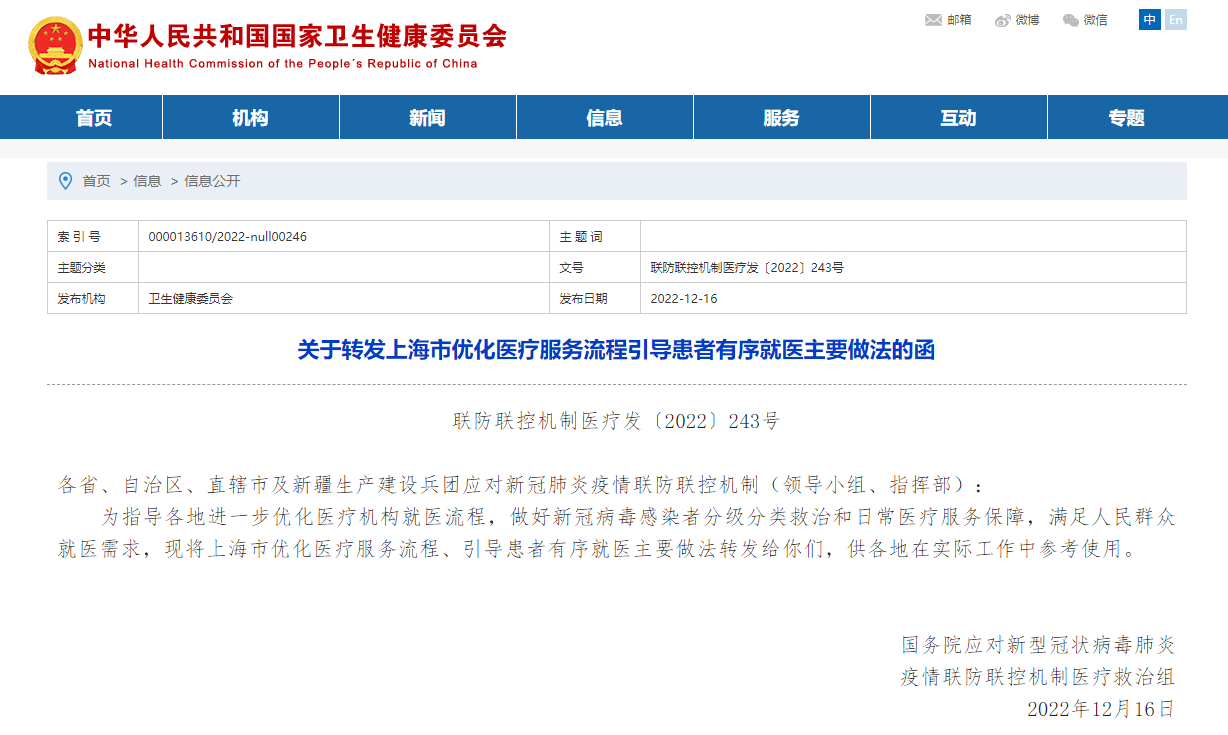Screen dimensions: 1228x735
Task: Select the 索引号 label cell
Action: [x=93, y=237]
